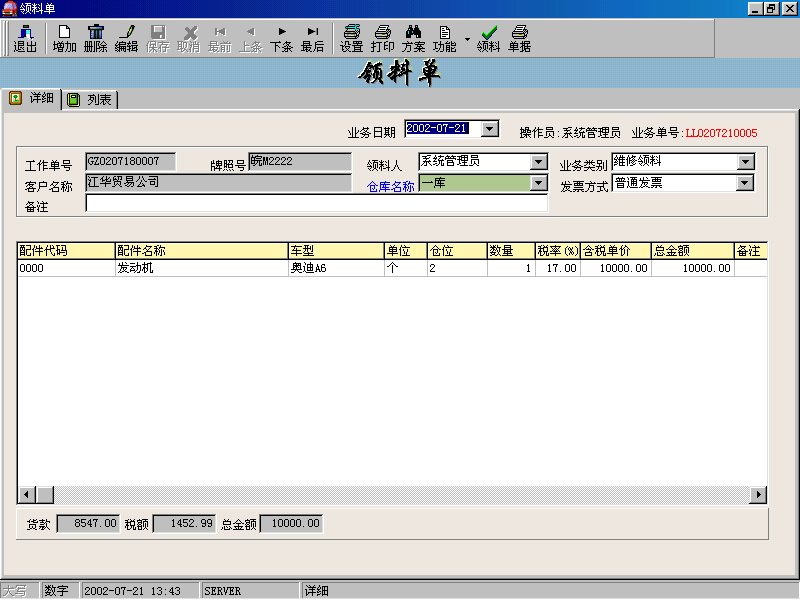This screenshot has width=800, height=600.
Task: Click the 货款 field showing 8547.00
Action: click(88, 523)
